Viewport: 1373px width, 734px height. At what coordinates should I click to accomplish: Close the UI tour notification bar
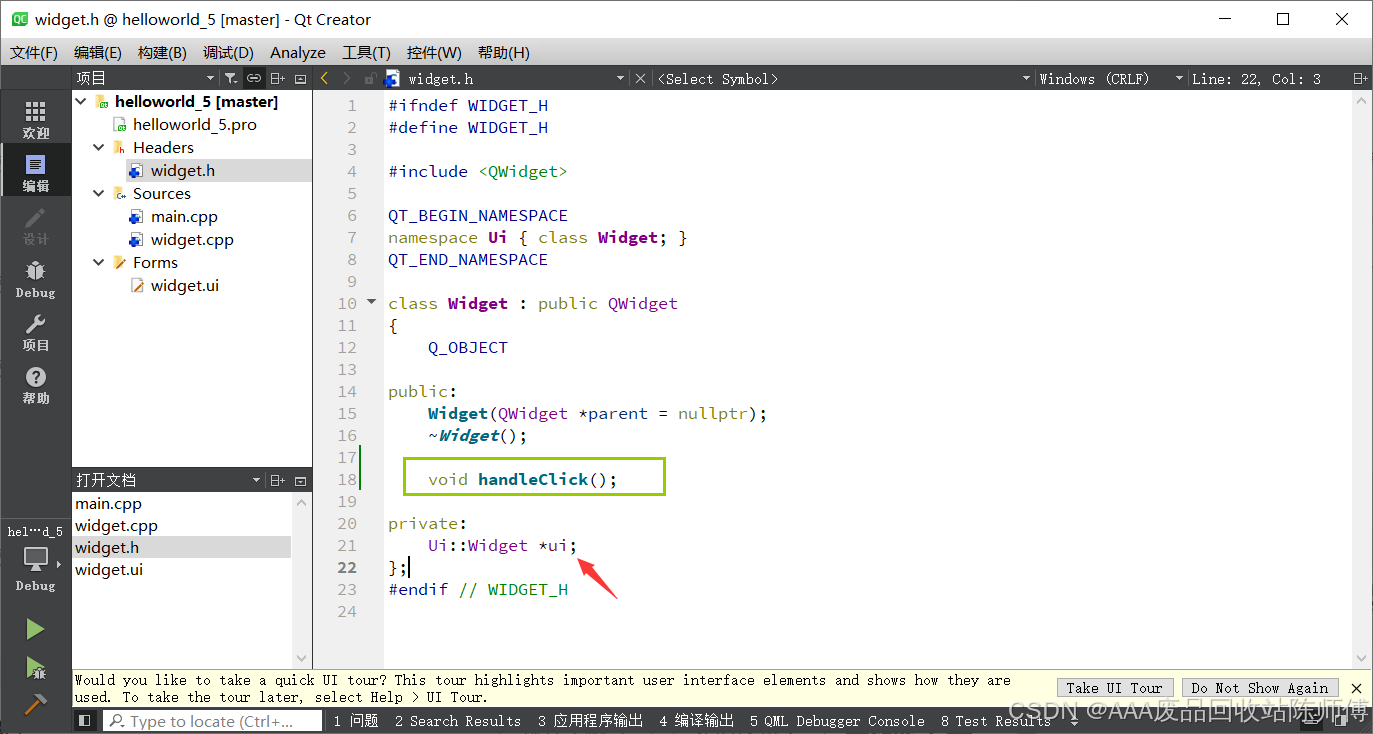coord(1357,688)
